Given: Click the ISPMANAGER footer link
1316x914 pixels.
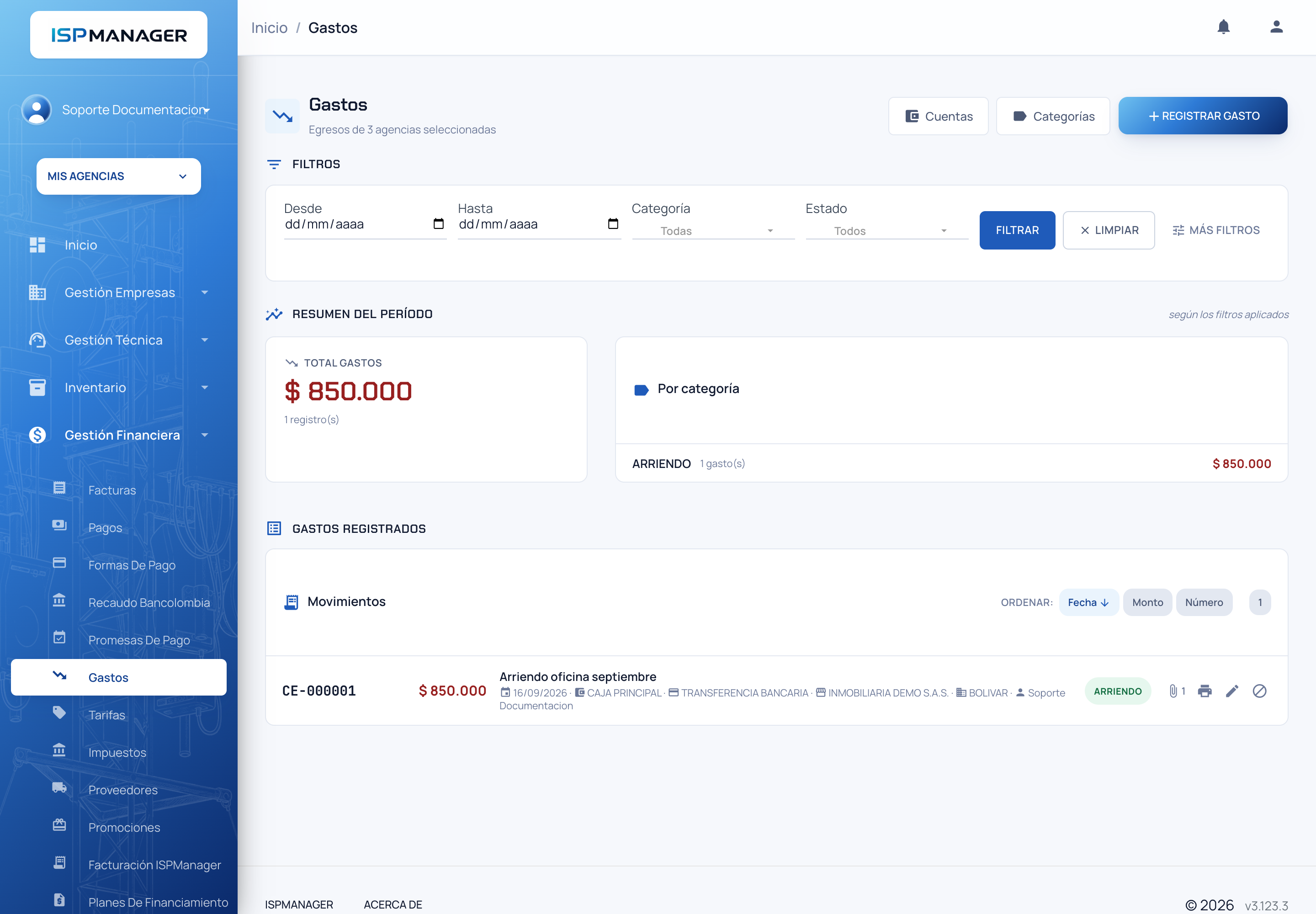Looking at the screenshot, I should pos(299,904).
